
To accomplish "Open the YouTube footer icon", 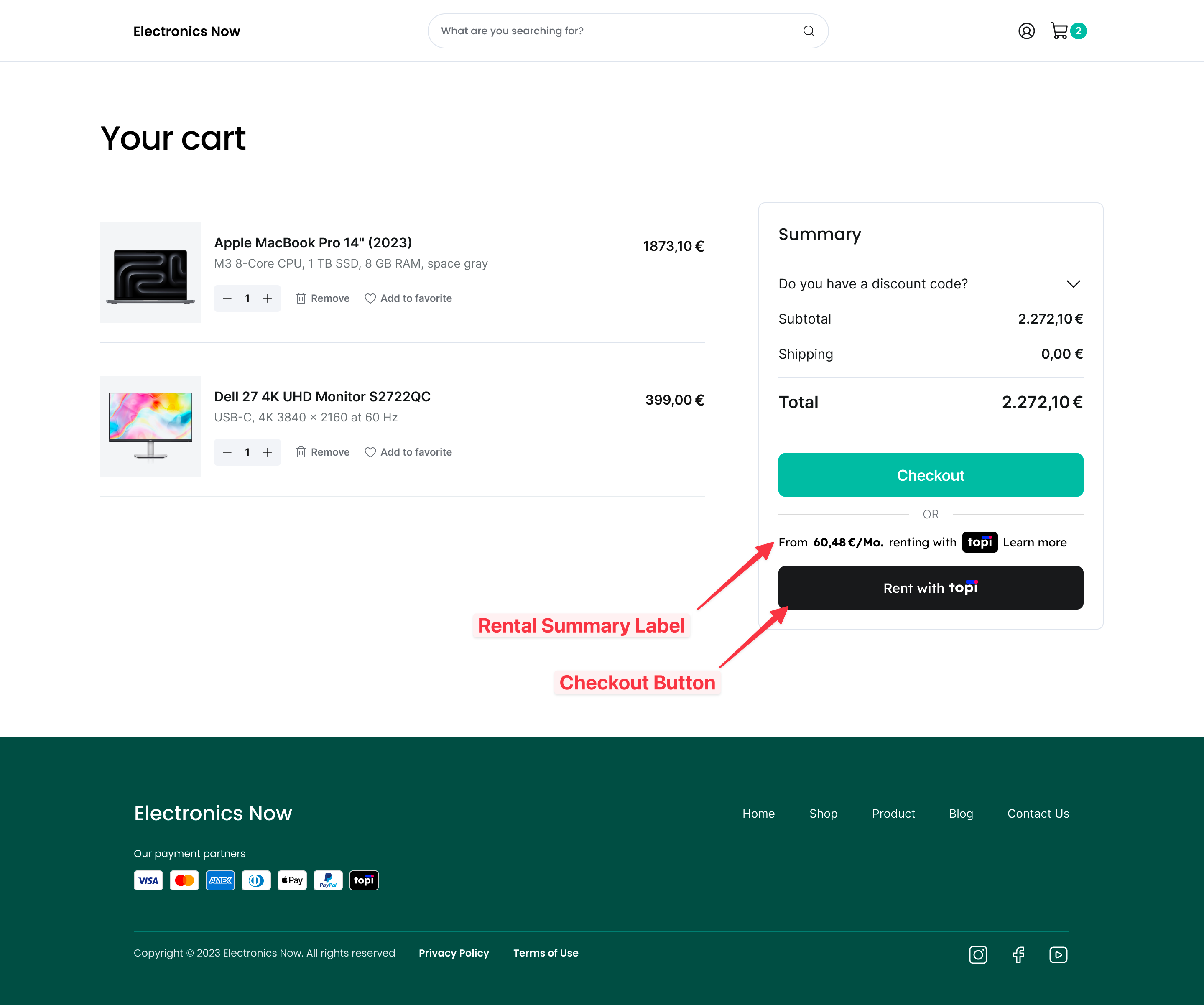I will click(x=1058, y=954).
